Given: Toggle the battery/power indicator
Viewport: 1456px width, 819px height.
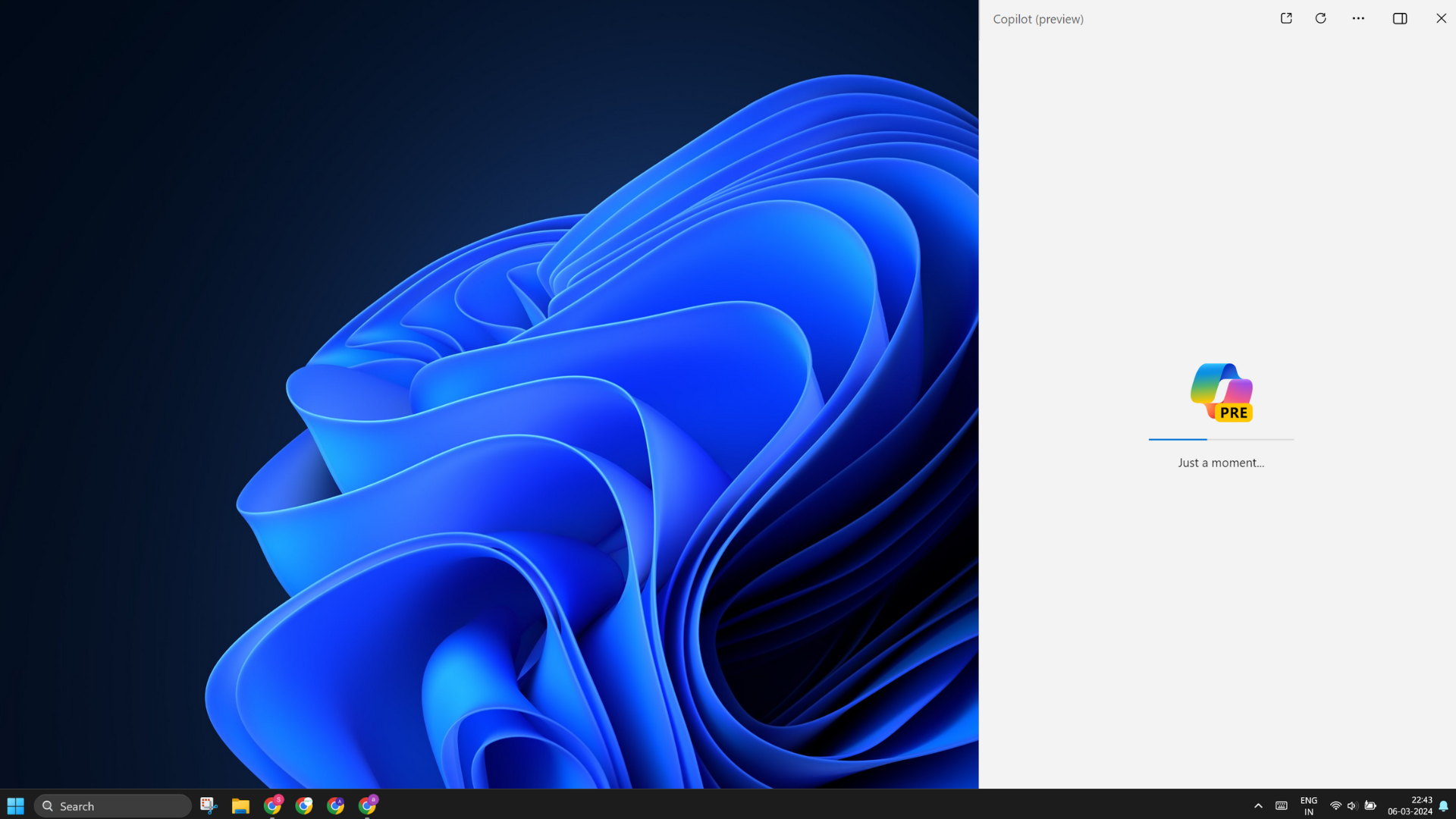Looking at the screenshot, I should 1370,805.
